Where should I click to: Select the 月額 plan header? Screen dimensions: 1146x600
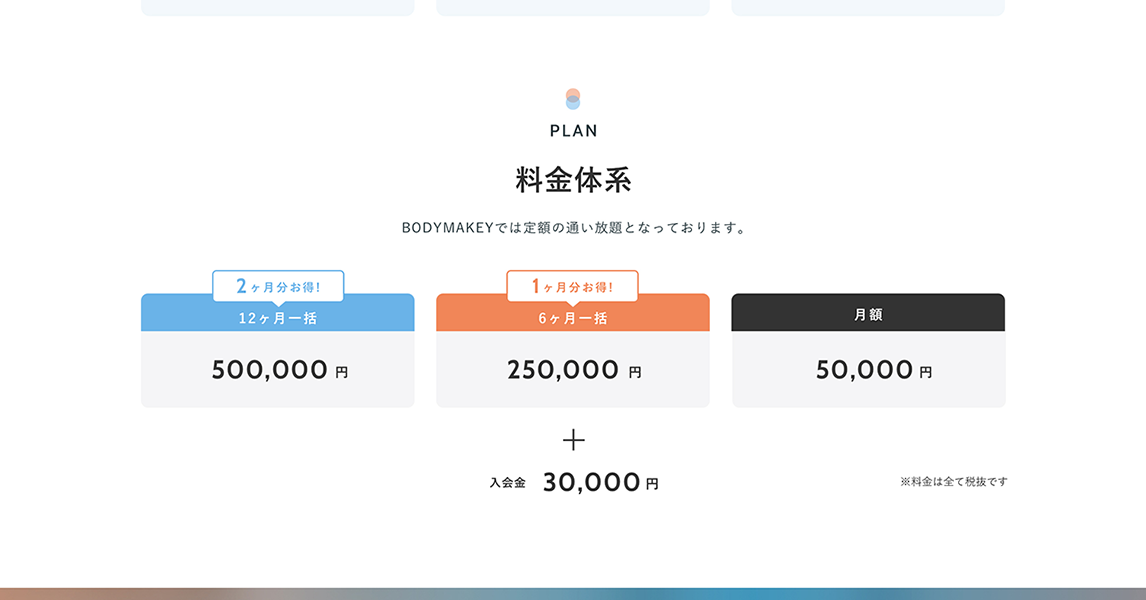(x=868, y=313)
